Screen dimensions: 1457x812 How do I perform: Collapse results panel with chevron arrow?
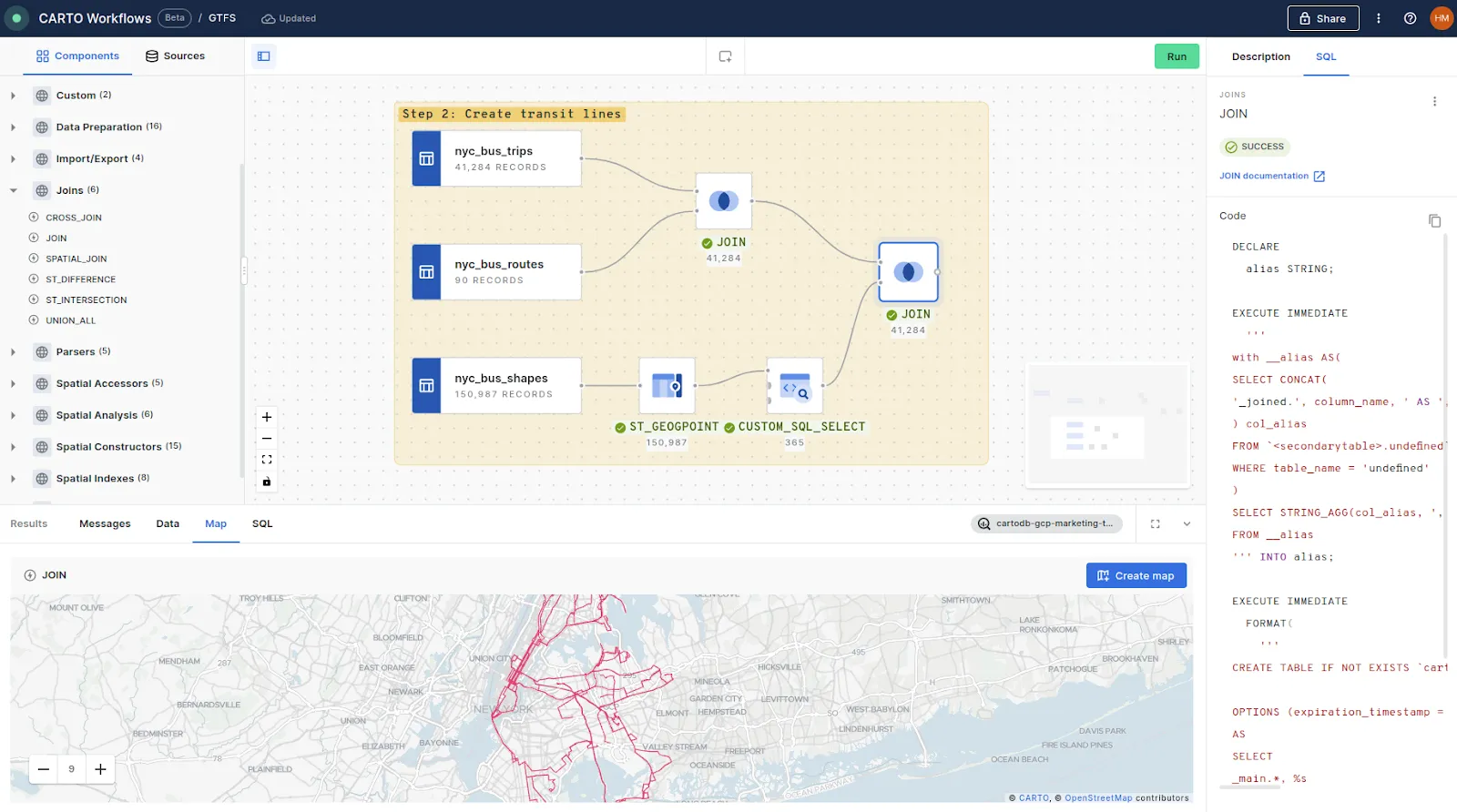coord(1187,523)
